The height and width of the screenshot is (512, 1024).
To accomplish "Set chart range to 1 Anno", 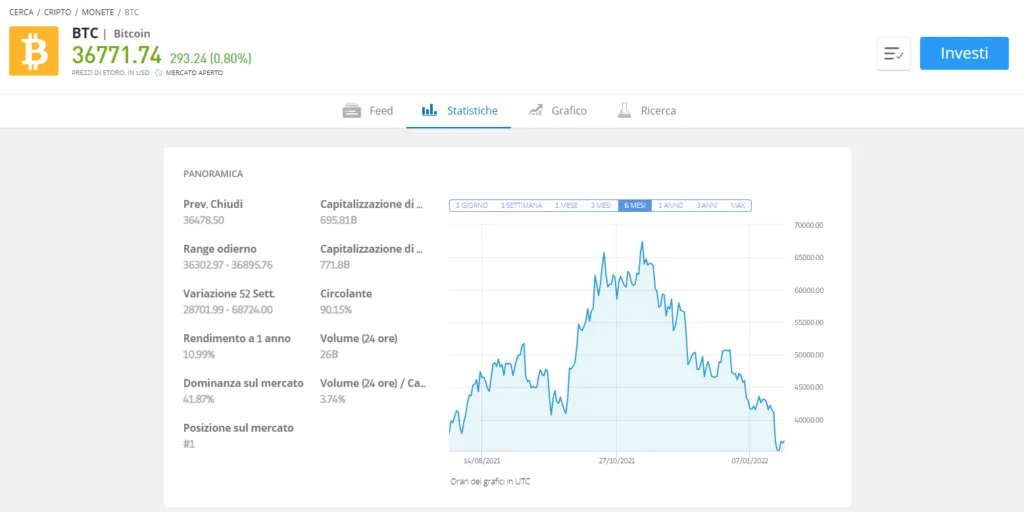I will 671,205.
